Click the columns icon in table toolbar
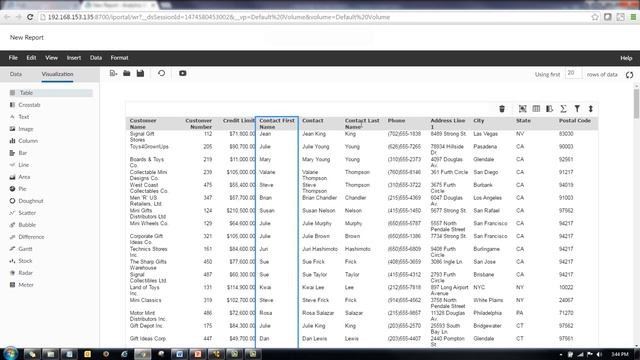Viewport: 640px width, 360px height. [536, 109]
